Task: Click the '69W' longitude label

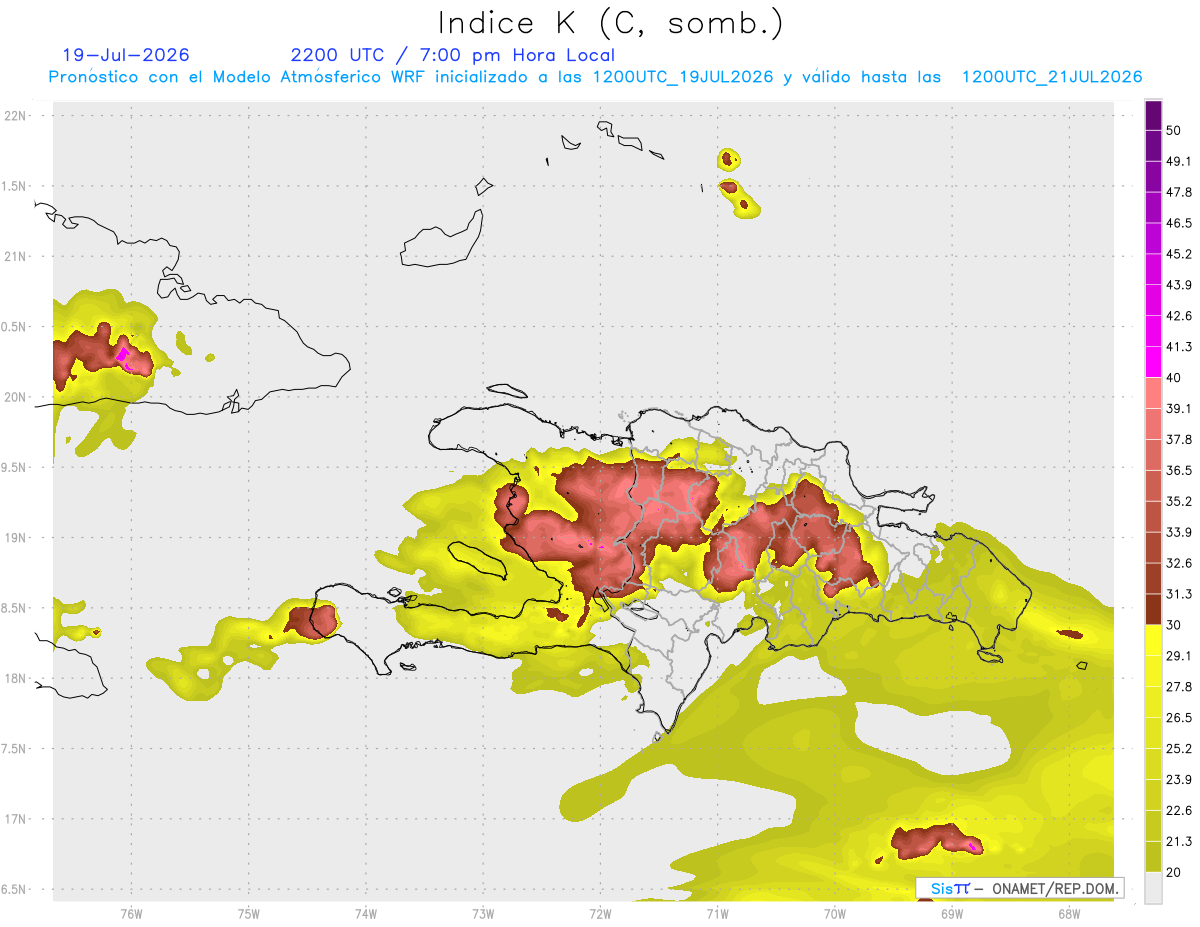Action: (952, 914)
